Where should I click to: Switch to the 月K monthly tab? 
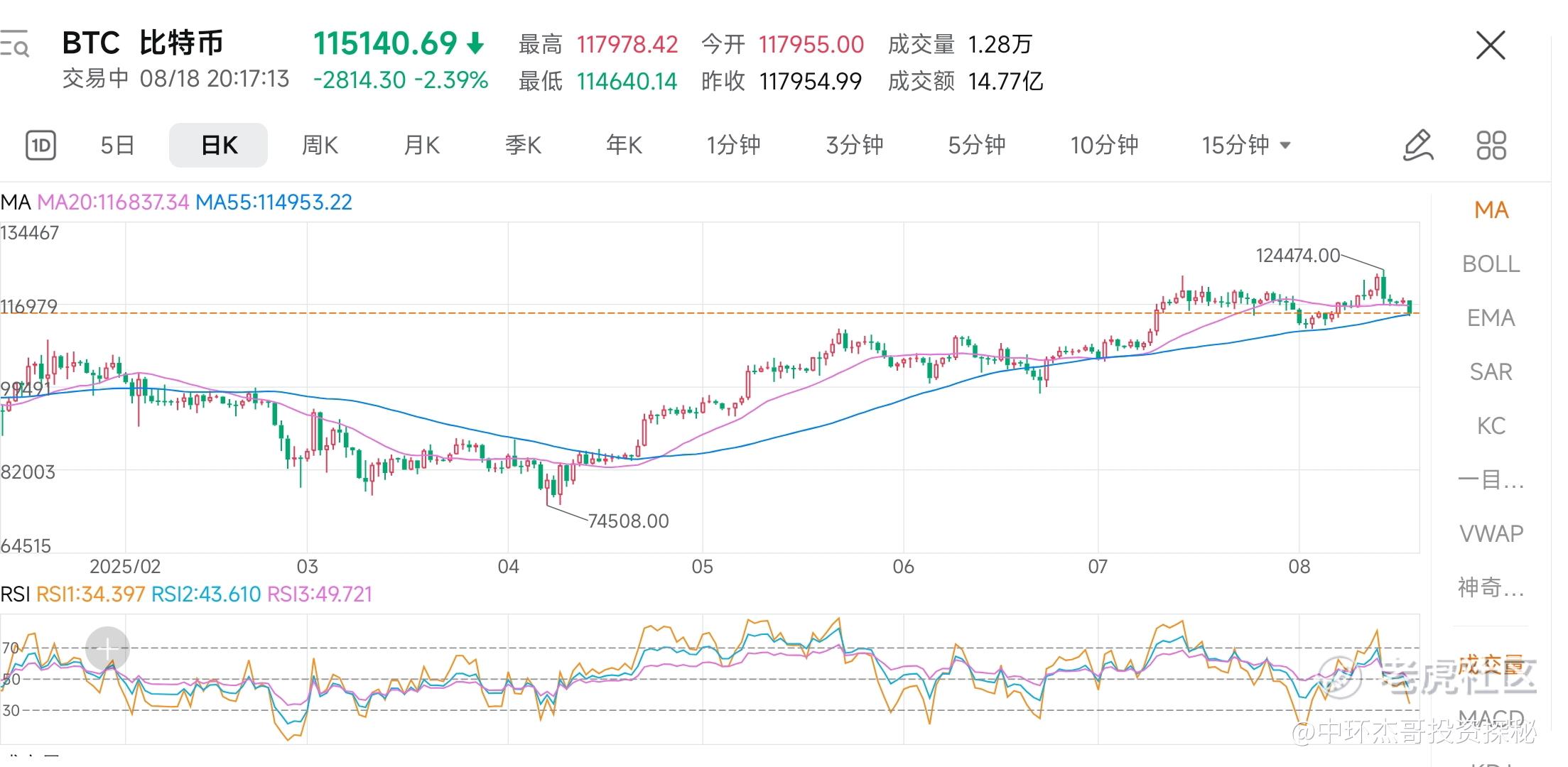421,146
